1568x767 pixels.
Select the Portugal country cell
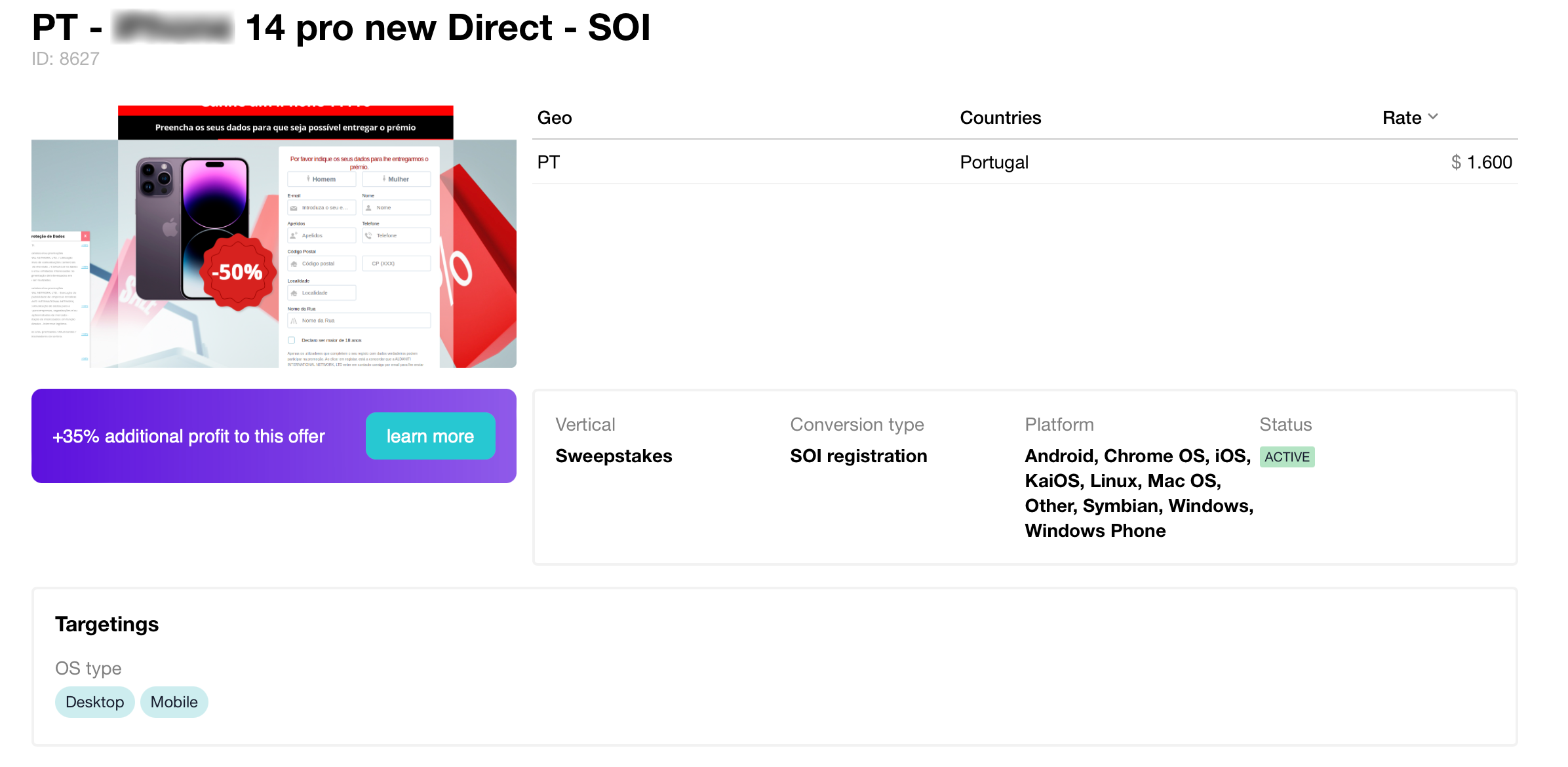click(994, 163)
